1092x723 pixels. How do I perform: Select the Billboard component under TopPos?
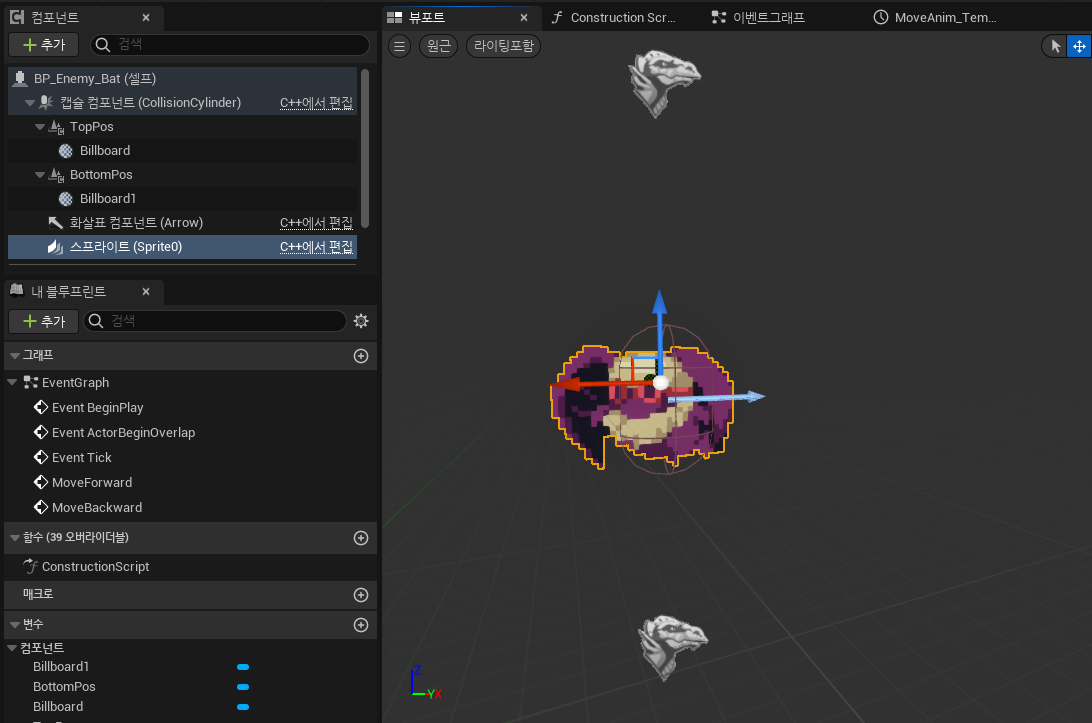click(182, 151)
